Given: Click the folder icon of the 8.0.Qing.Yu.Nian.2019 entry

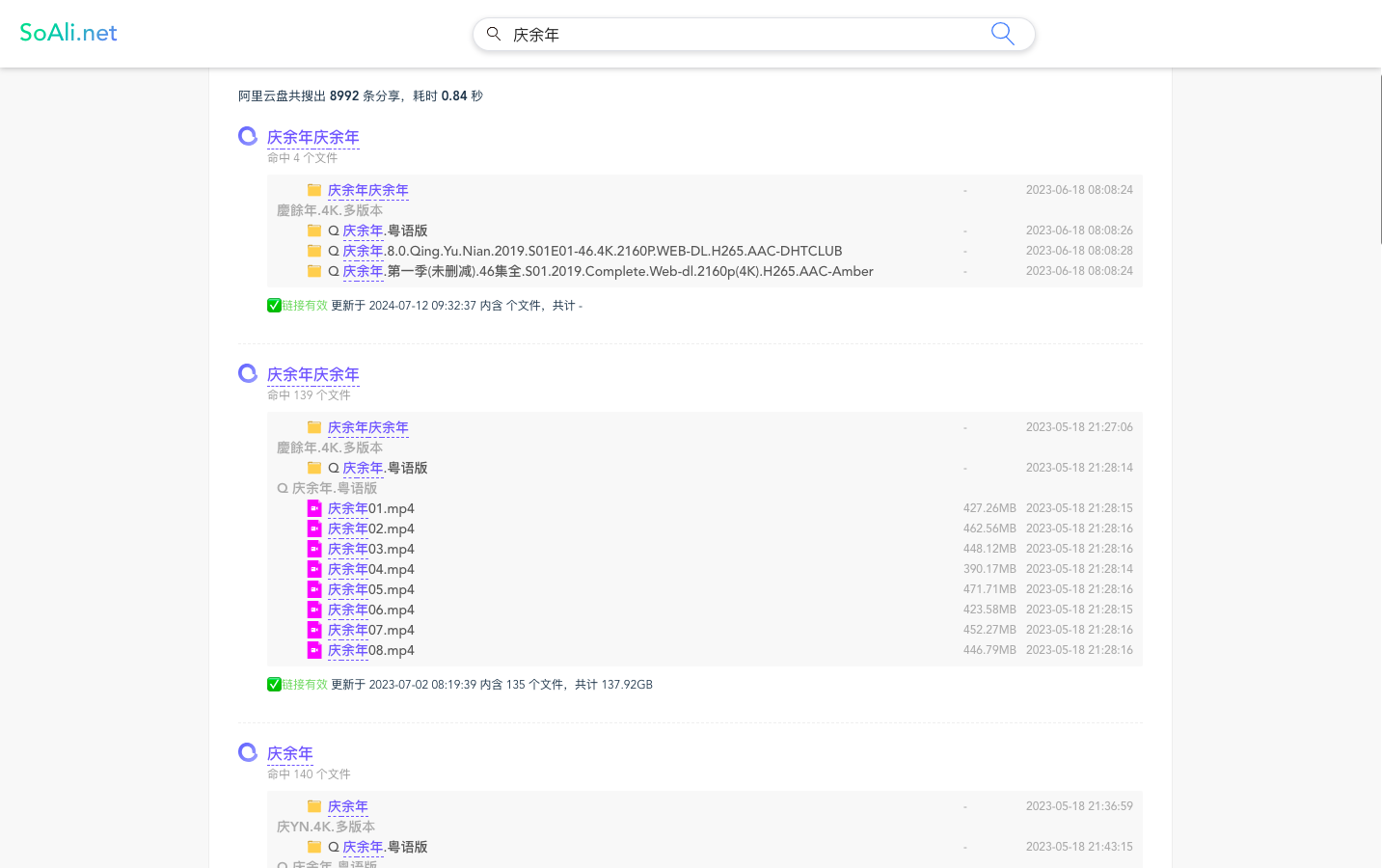Looking at the screenshot, I should pos(314,251).
